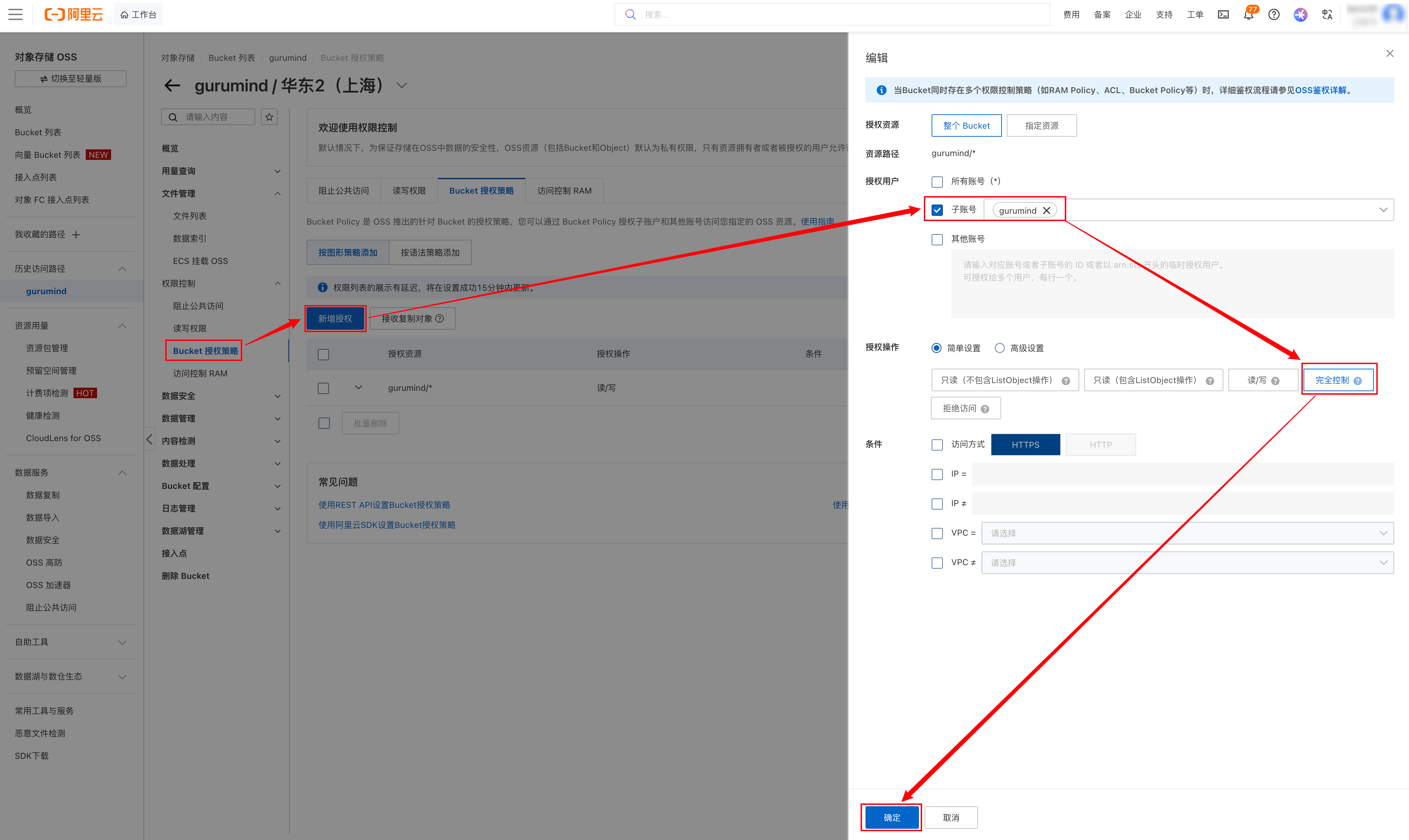The width and height of the screenshot is (1409, 840).
Task: Click the 请输入内容 search input field
Action: click(210, 117)
